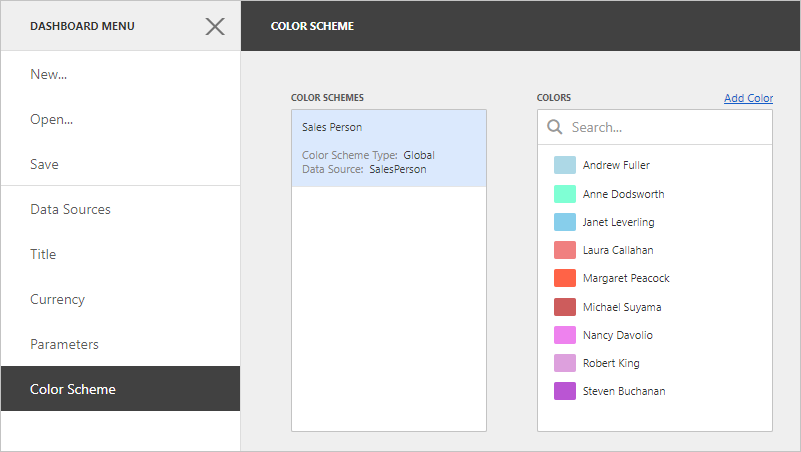This screenshot has height=452, width=801.
Task: Select Michael Suyama's indian red swatch
Action: click(564, 307)
